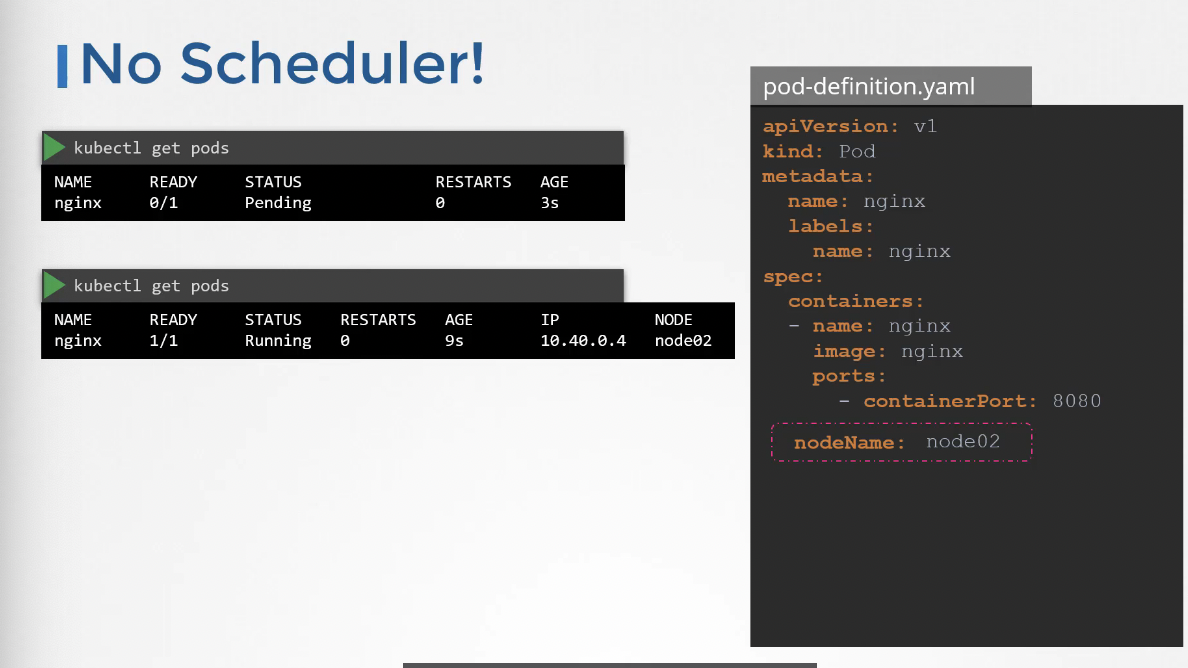Select the "Running" status value
Viewport: 1188px width, 668px height.
tap(278, 342)
